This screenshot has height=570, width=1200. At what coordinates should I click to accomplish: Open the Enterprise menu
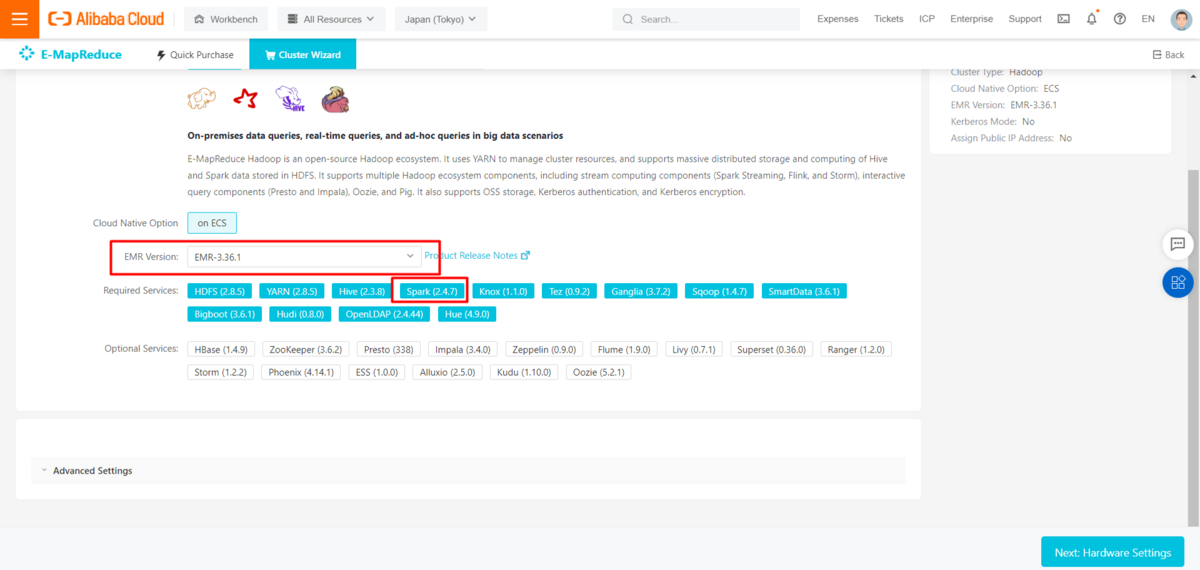coord(972,19)
